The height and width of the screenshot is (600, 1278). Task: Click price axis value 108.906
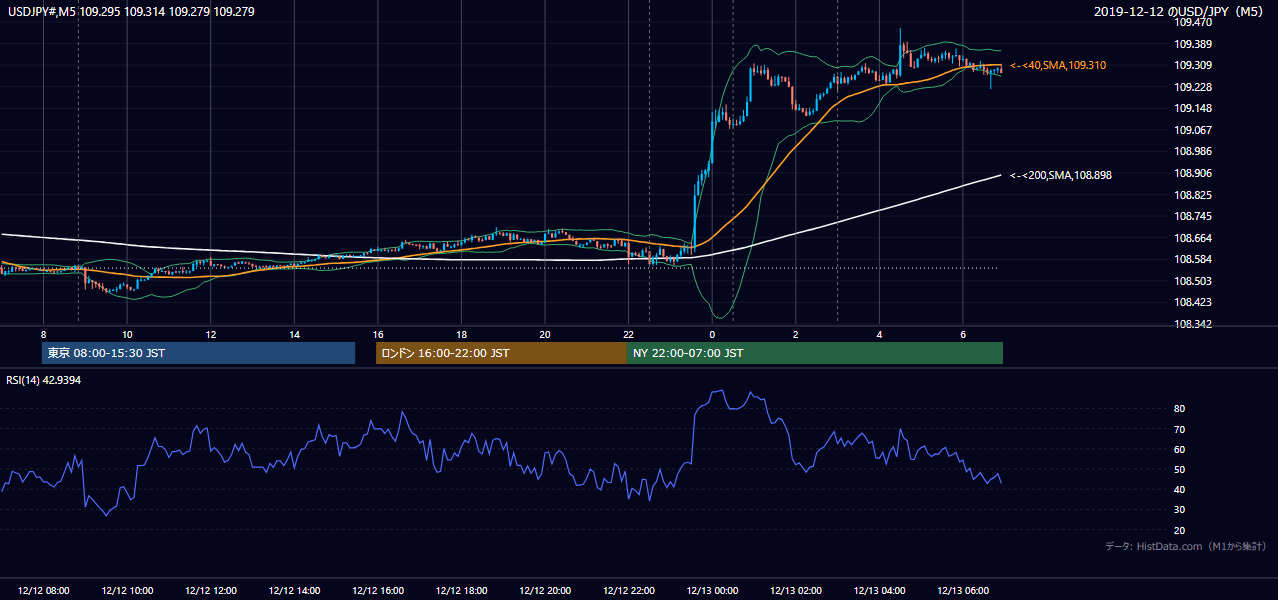point(1193,173)
